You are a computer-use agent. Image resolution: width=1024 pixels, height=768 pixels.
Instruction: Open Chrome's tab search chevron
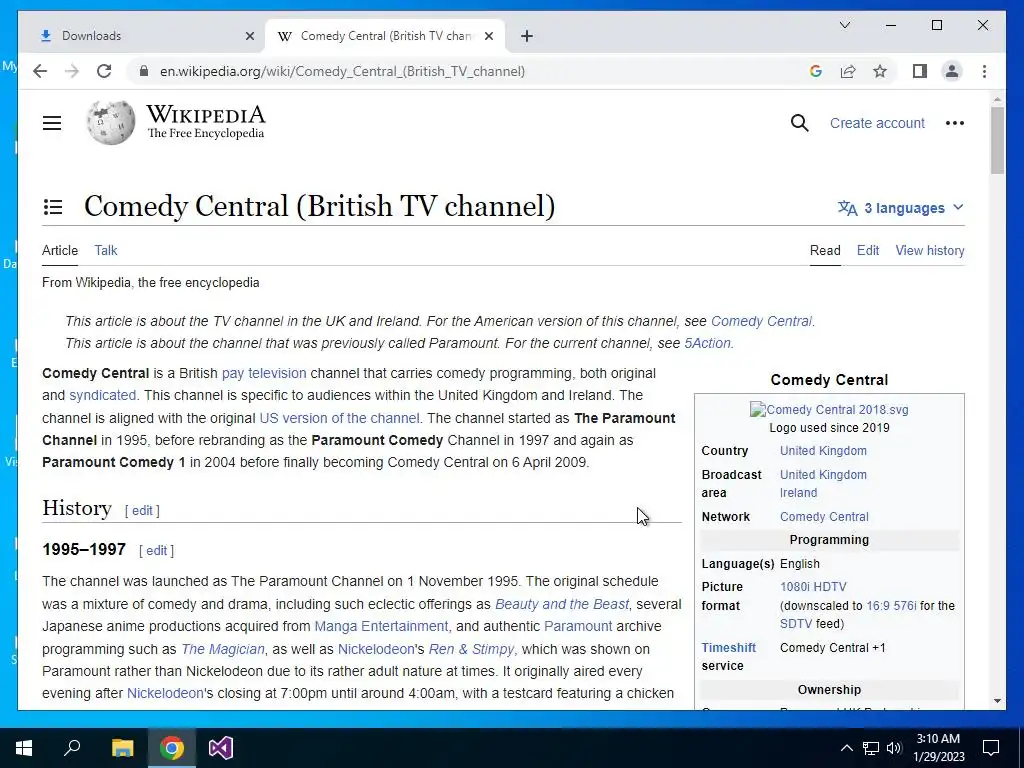click(844, 25)
